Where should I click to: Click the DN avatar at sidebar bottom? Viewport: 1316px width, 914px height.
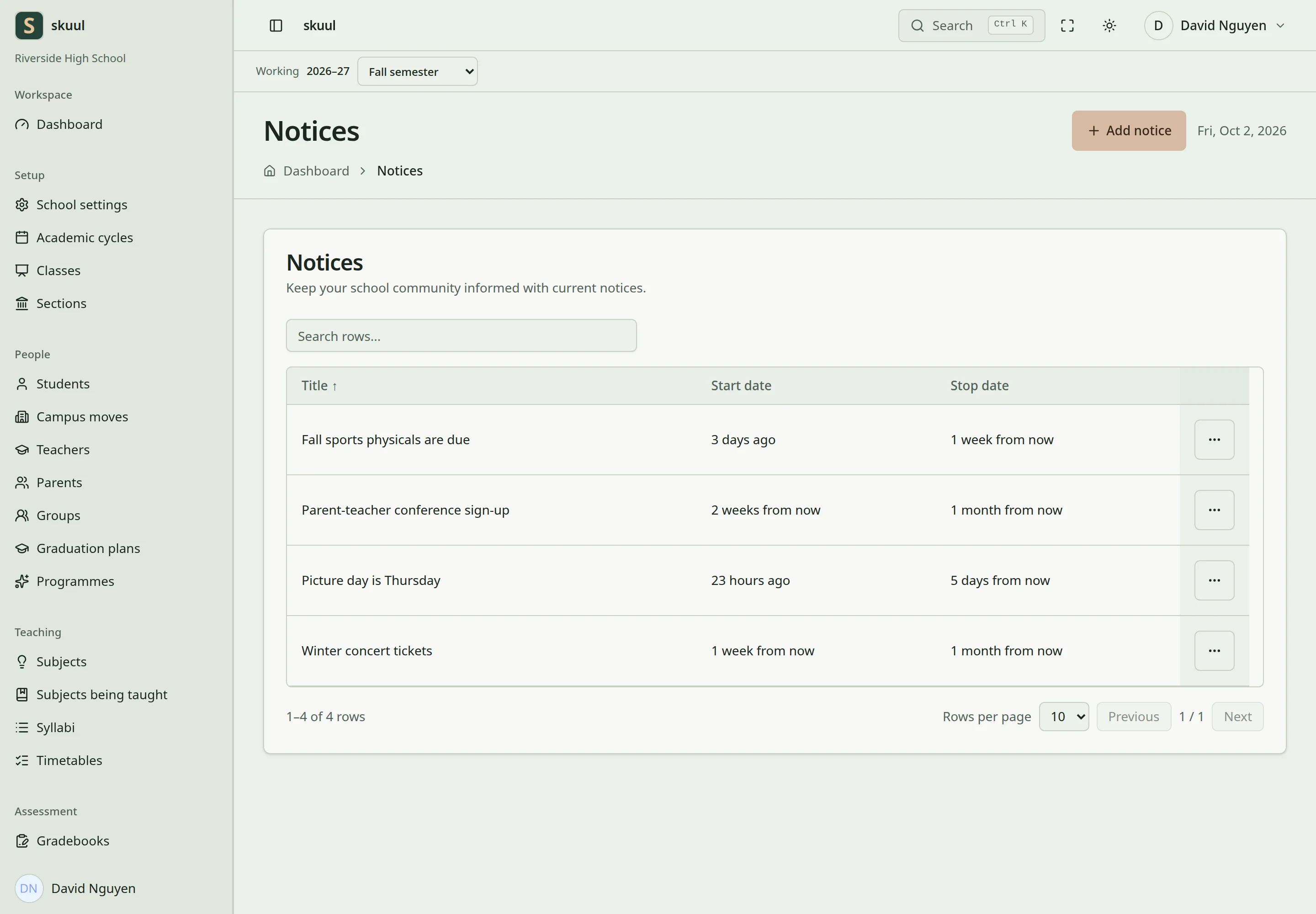(x=29, y=888)
